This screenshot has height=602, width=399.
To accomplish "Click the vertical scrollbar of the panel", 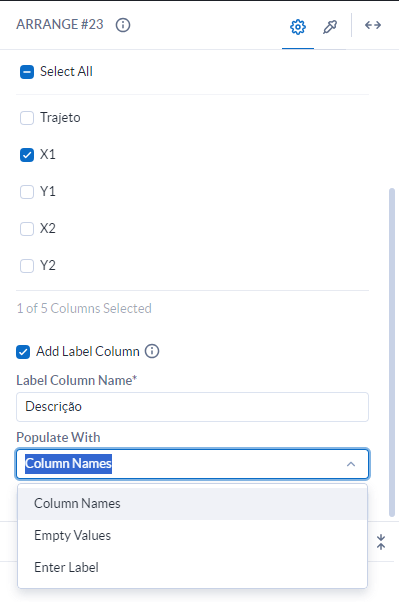I will [x=392, y=352].
